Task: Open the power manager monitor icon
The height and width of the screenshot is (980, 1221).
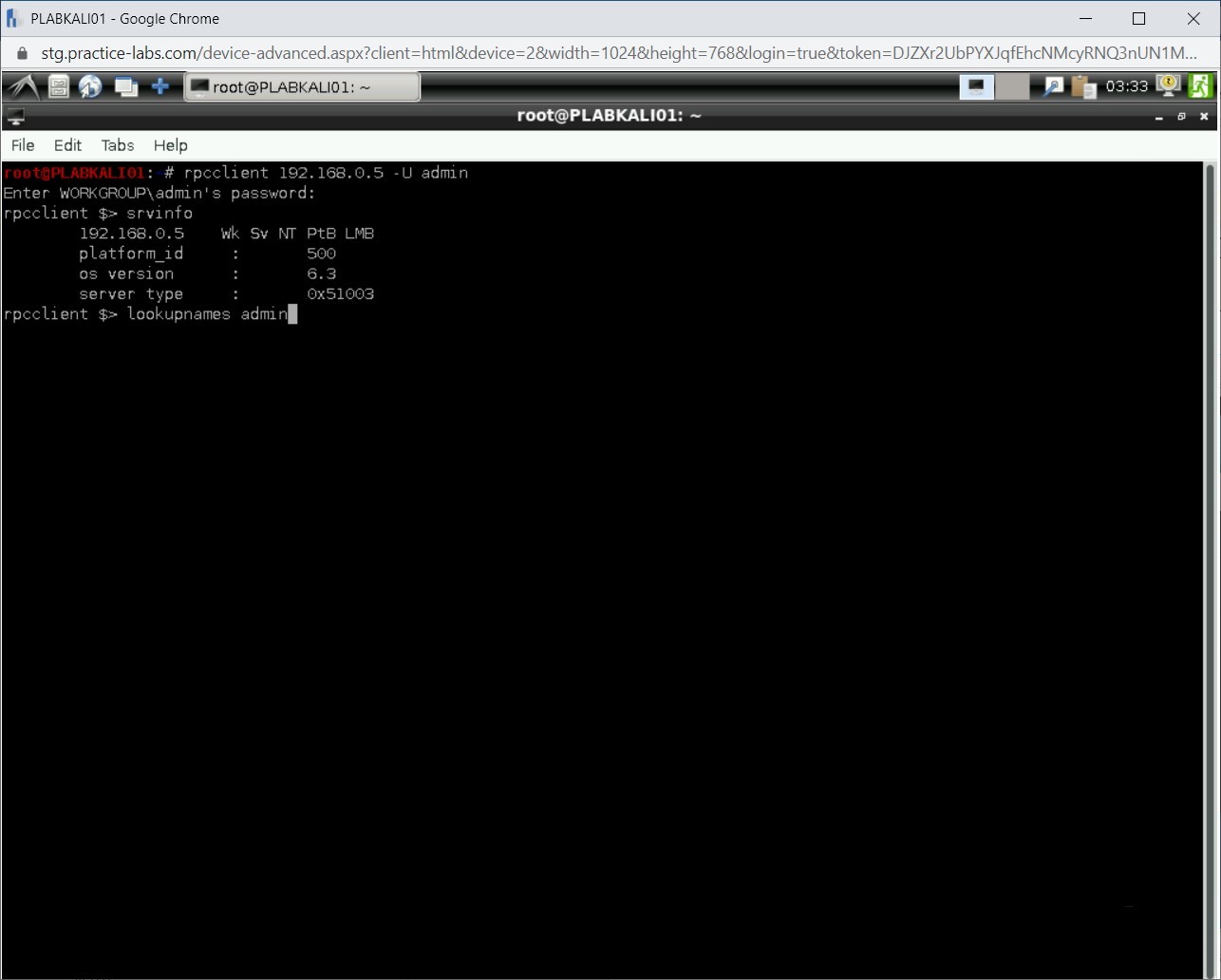Action: tap(1169, 86)
